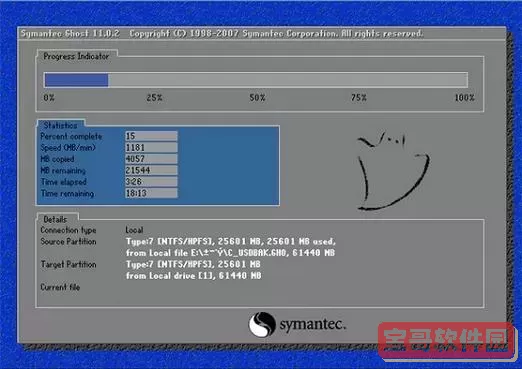Click the 75% progress marker label
Screen dimensions: 522x369
[359, 98]
